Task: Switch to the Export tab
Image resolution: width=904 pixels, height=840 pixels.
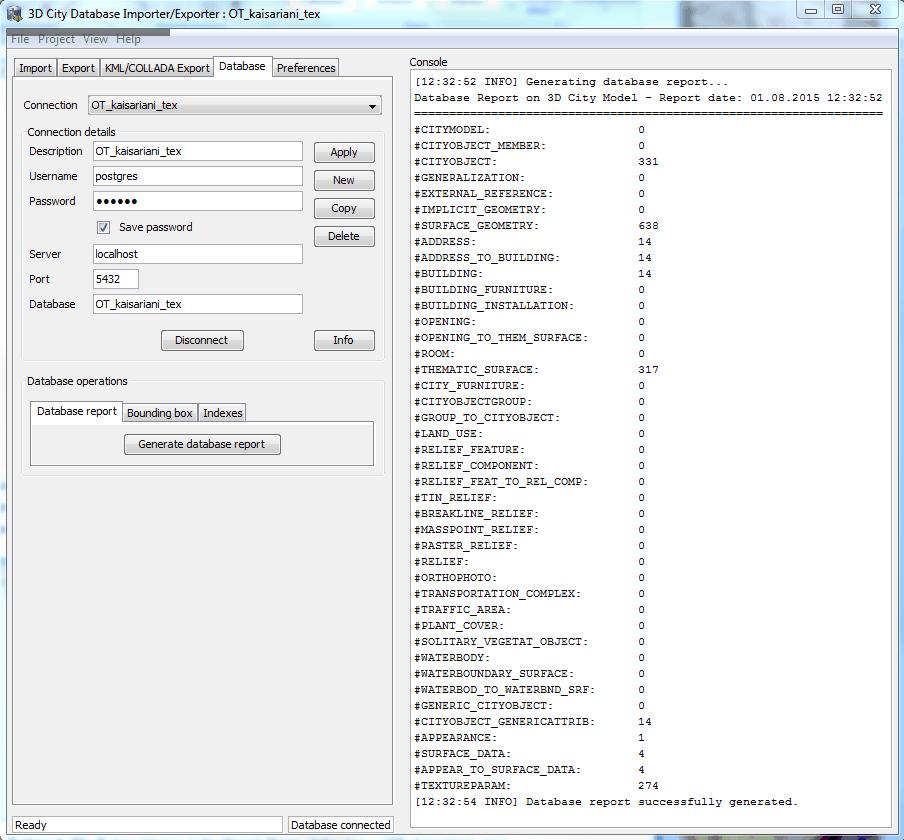Action: (x=78, y=68)
